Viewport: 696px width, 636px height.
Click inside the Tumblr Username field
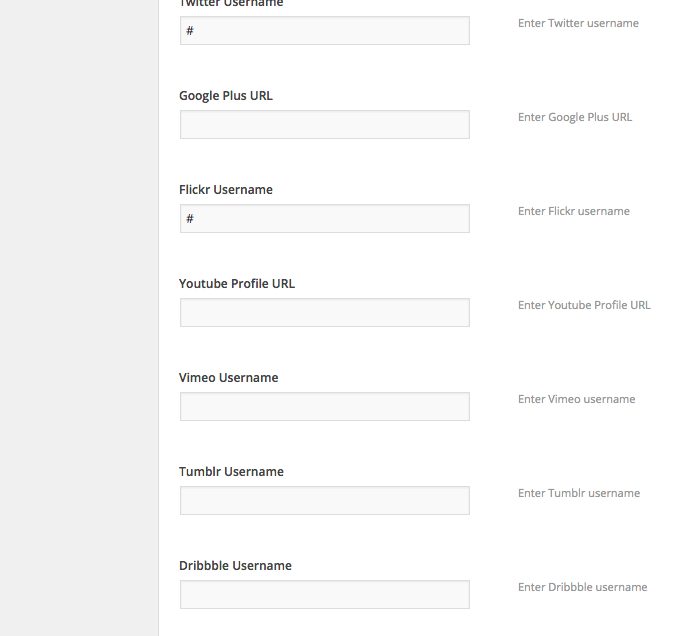(324, 501)
